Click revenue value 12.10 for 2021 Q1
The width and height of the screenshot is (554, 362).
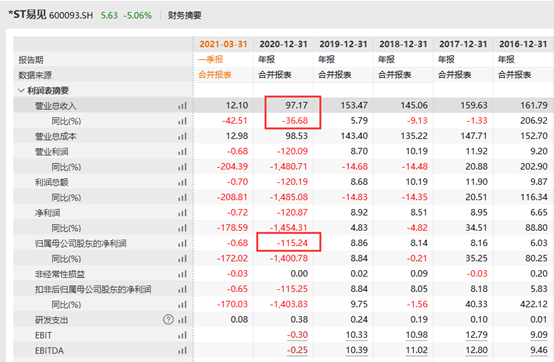click(237, 105)
